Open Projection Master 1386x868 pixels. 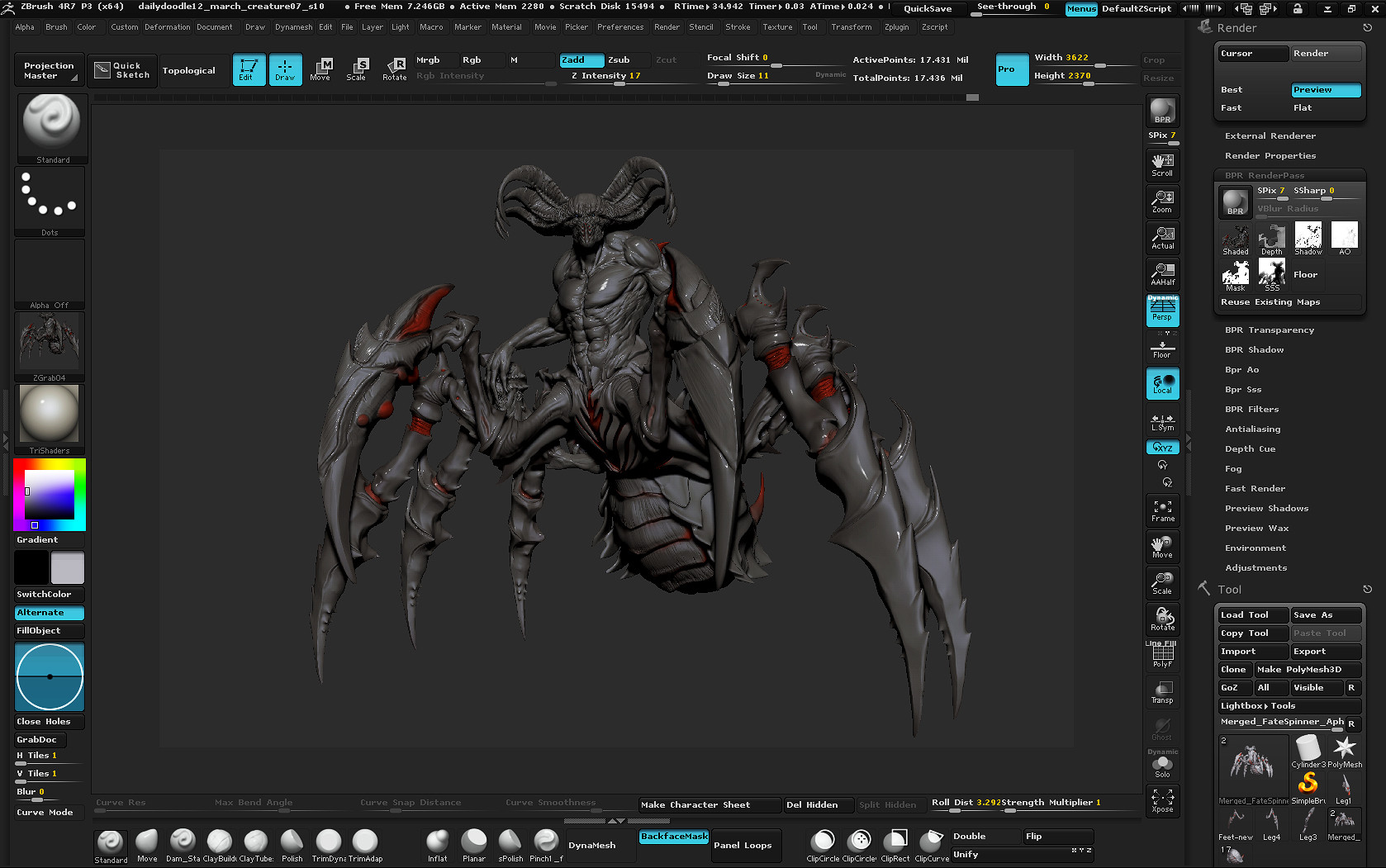coord(50,70)
